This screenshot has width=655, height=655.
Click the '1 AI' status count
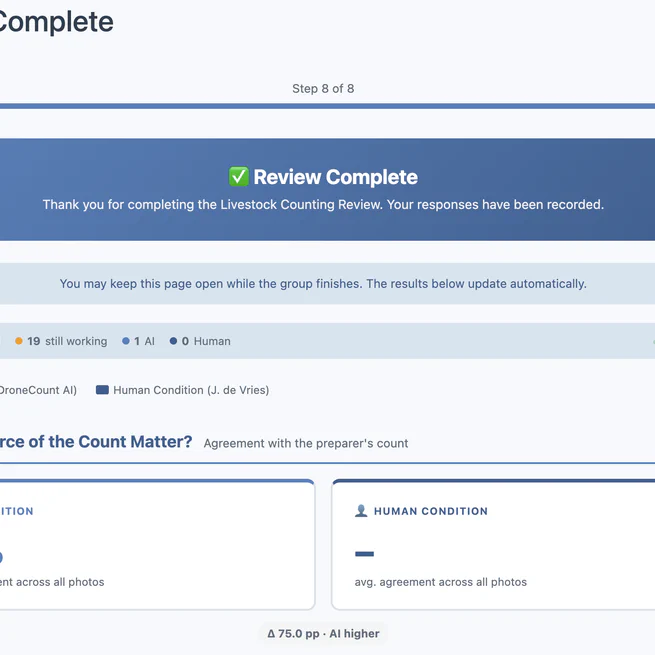(144, 341)
